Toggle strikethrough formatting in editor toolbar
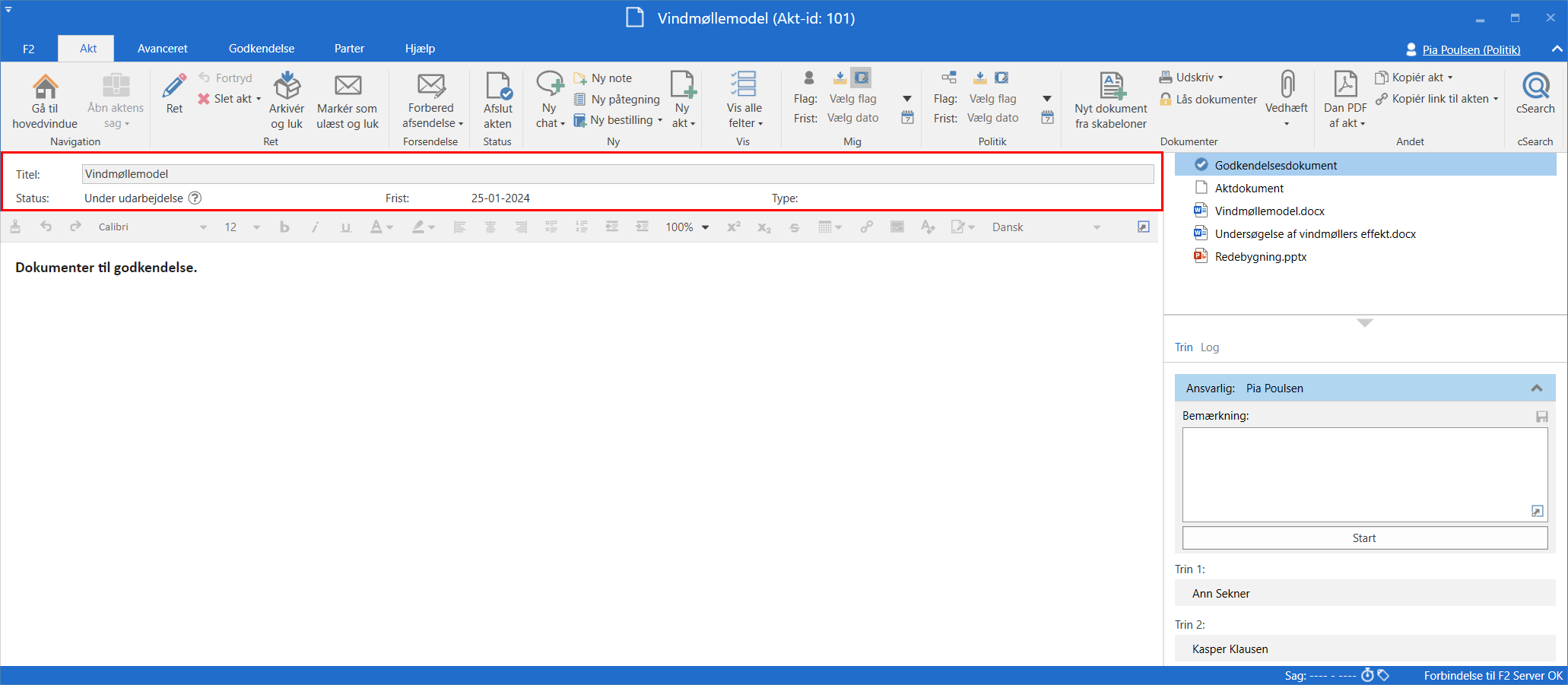Image resolution: width=1568 pixels, height=685 pixels. 795,227
